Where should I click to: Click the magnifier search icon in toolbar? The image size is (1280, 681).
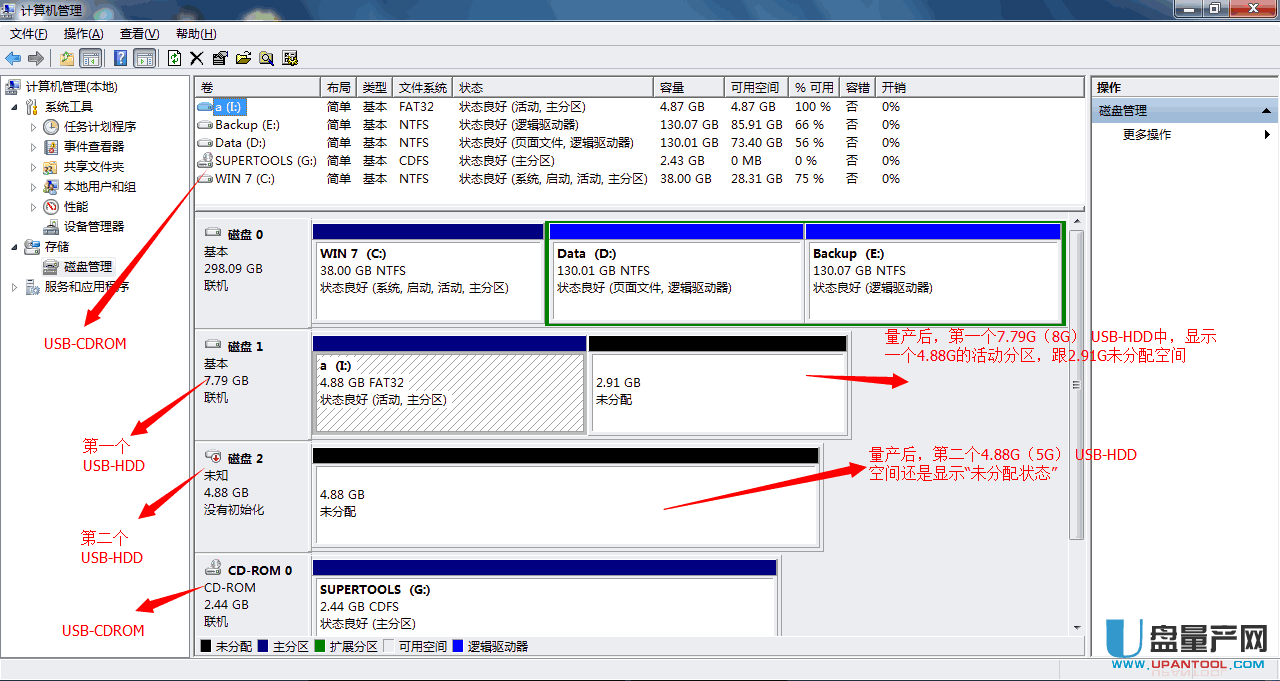pos(267,58)
